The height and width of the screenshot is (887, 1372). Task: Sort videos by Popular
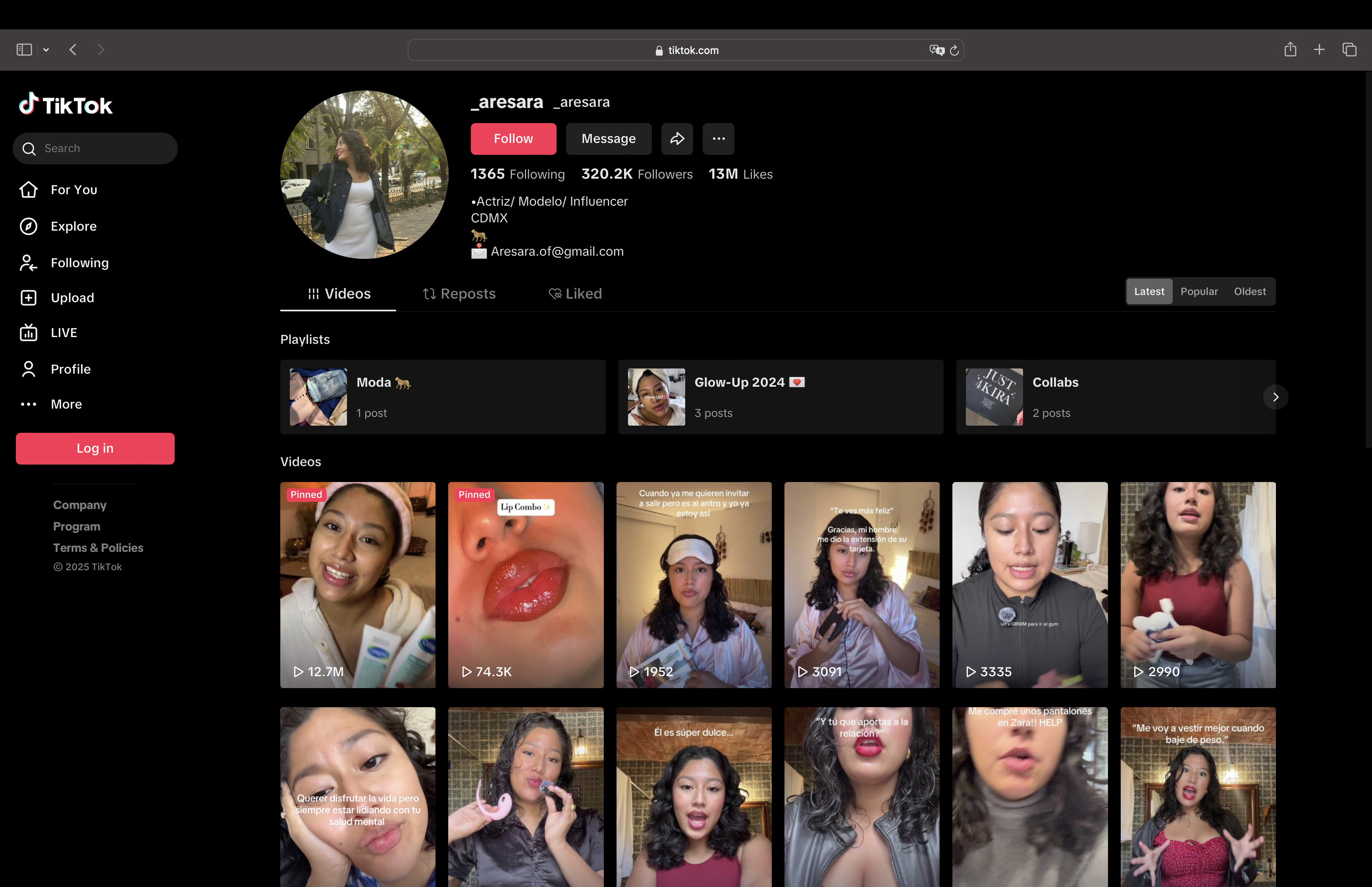1199,291
